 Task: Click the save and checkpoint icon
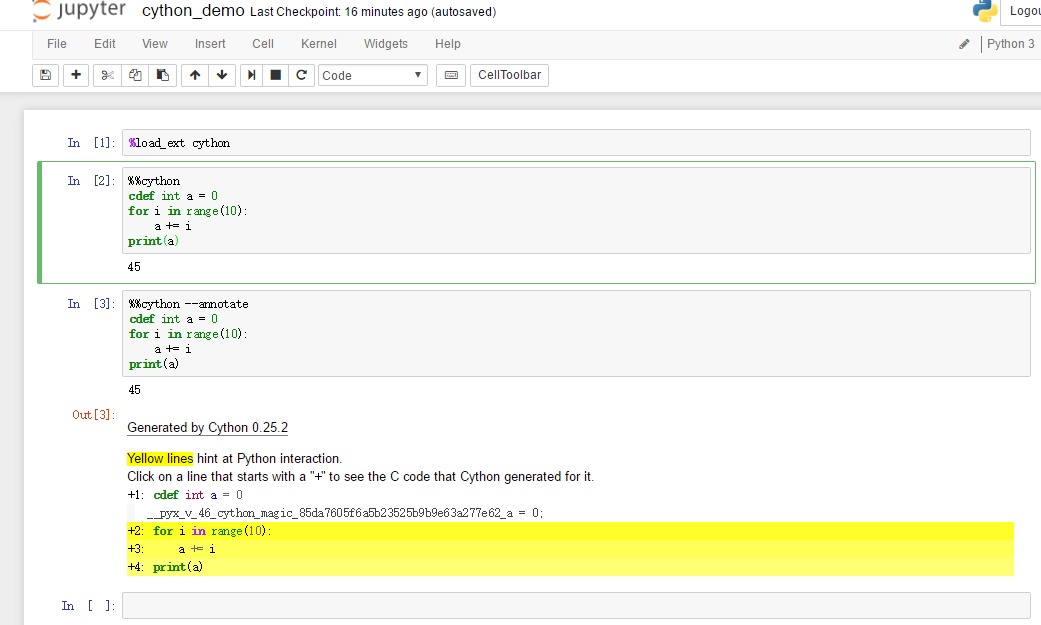[45, 75]
